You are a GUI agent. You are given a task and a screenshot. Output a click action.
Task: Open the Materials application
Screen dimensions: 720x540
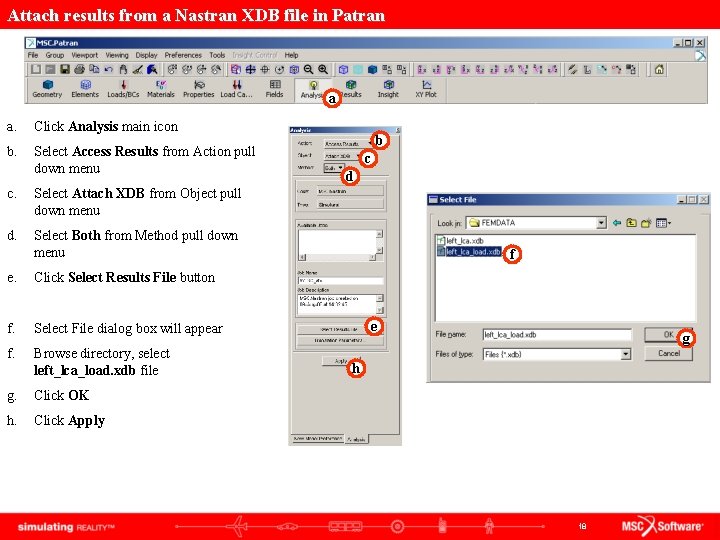click(x=161, y=89)
